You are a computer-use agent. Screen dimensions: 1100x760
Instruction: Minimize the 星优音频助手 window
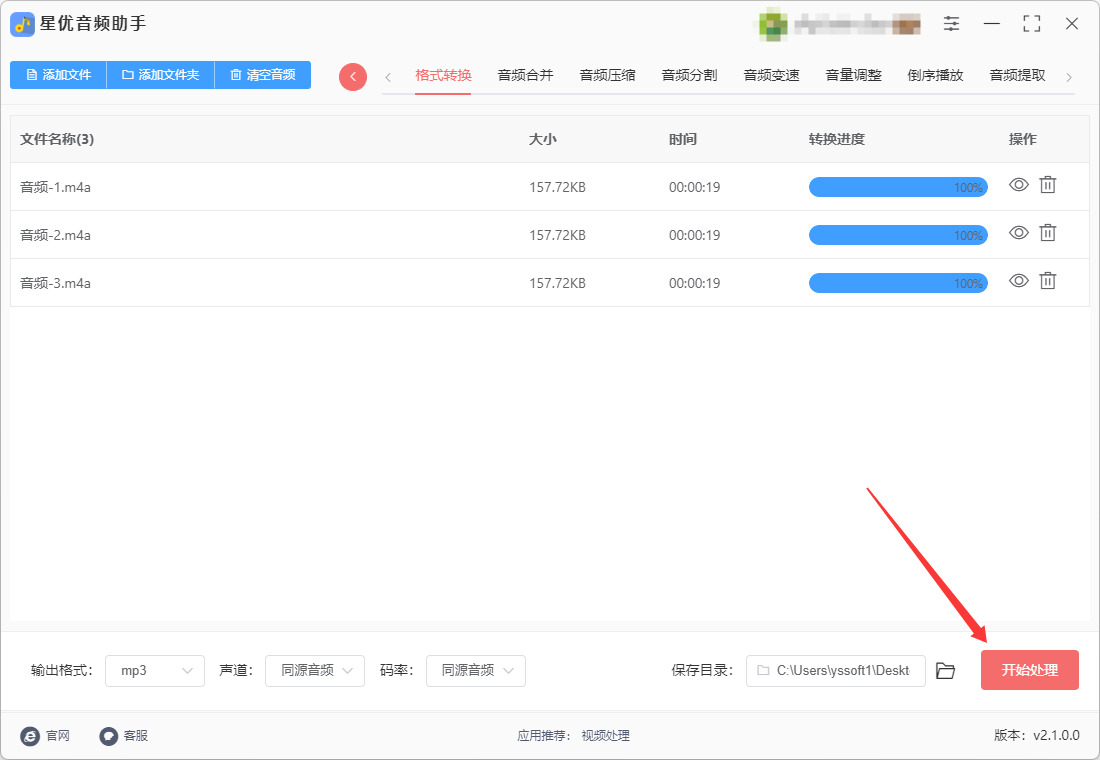coord(992,24)
